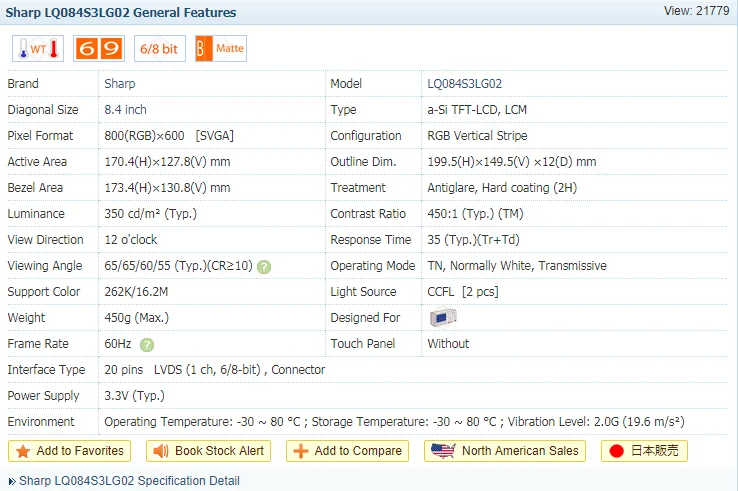Viewport: 738px width, 491px height.
Task: Click the Environment row label
Action: (41, 422)
